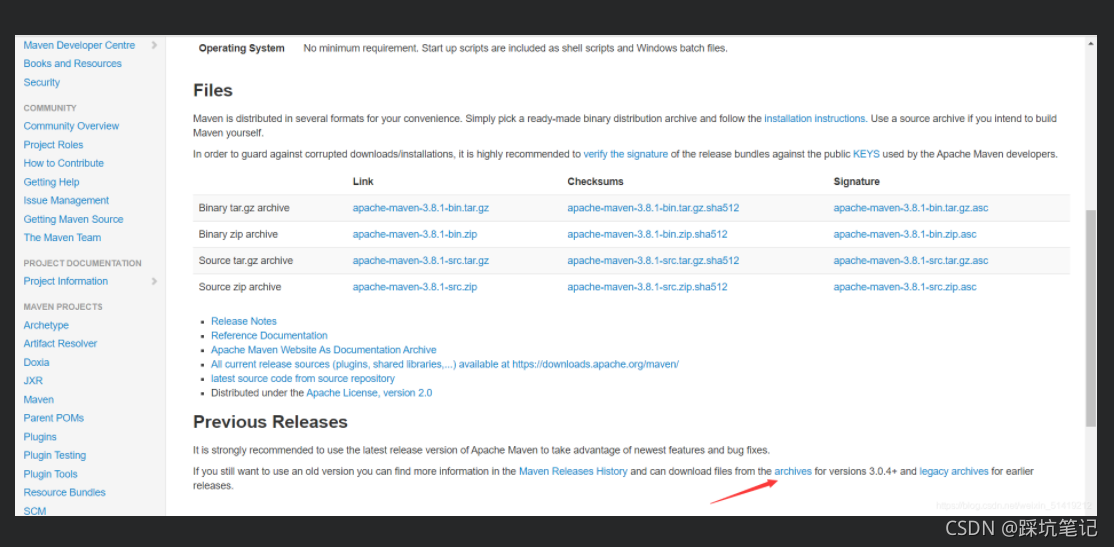Open apache-maven-3.8.1-bin.zip.asc signature
The width and height of the screenshot is (1114, 547).
coord(905,234)
